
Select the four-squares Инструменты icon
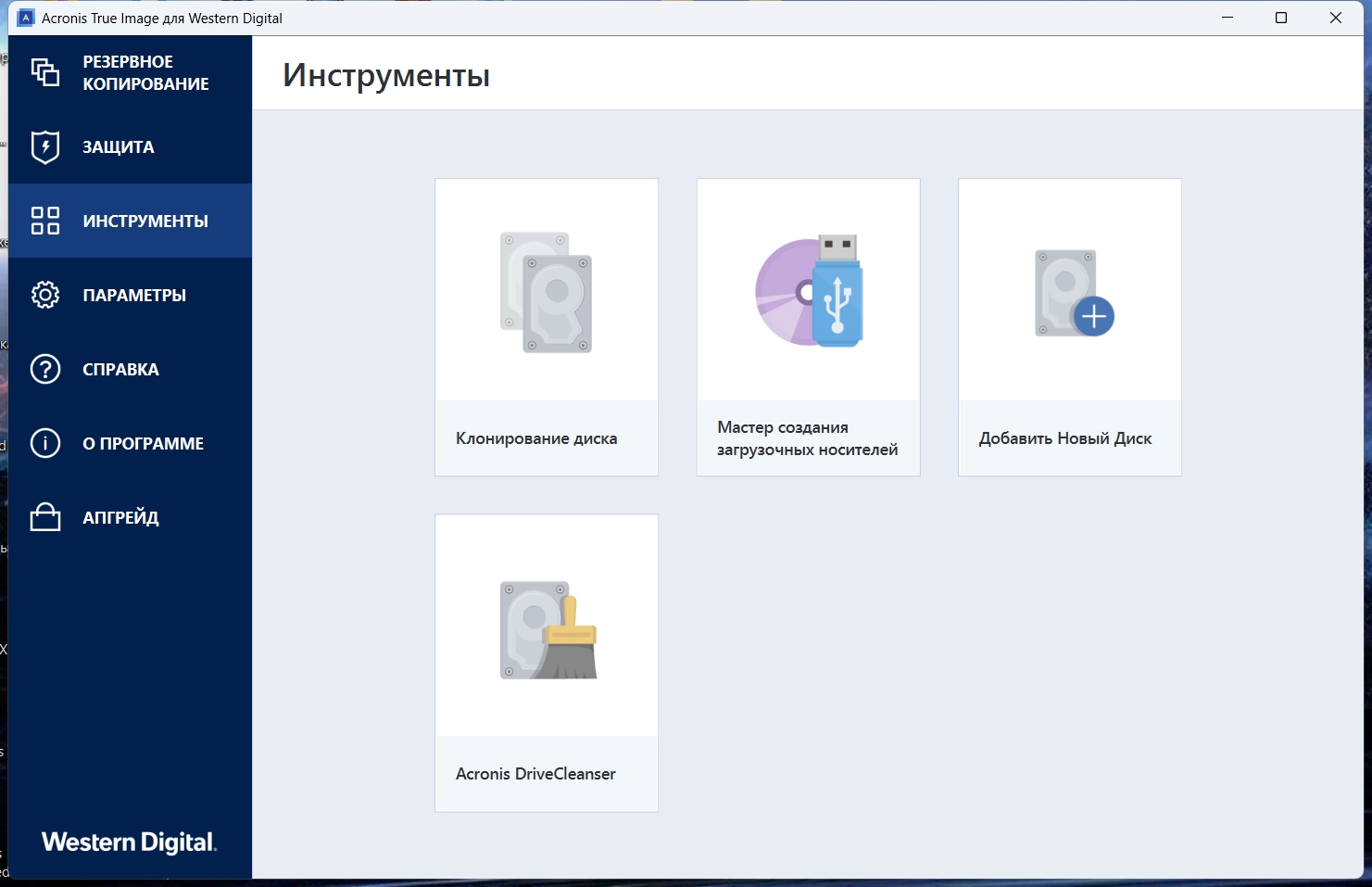coord(44,221)
